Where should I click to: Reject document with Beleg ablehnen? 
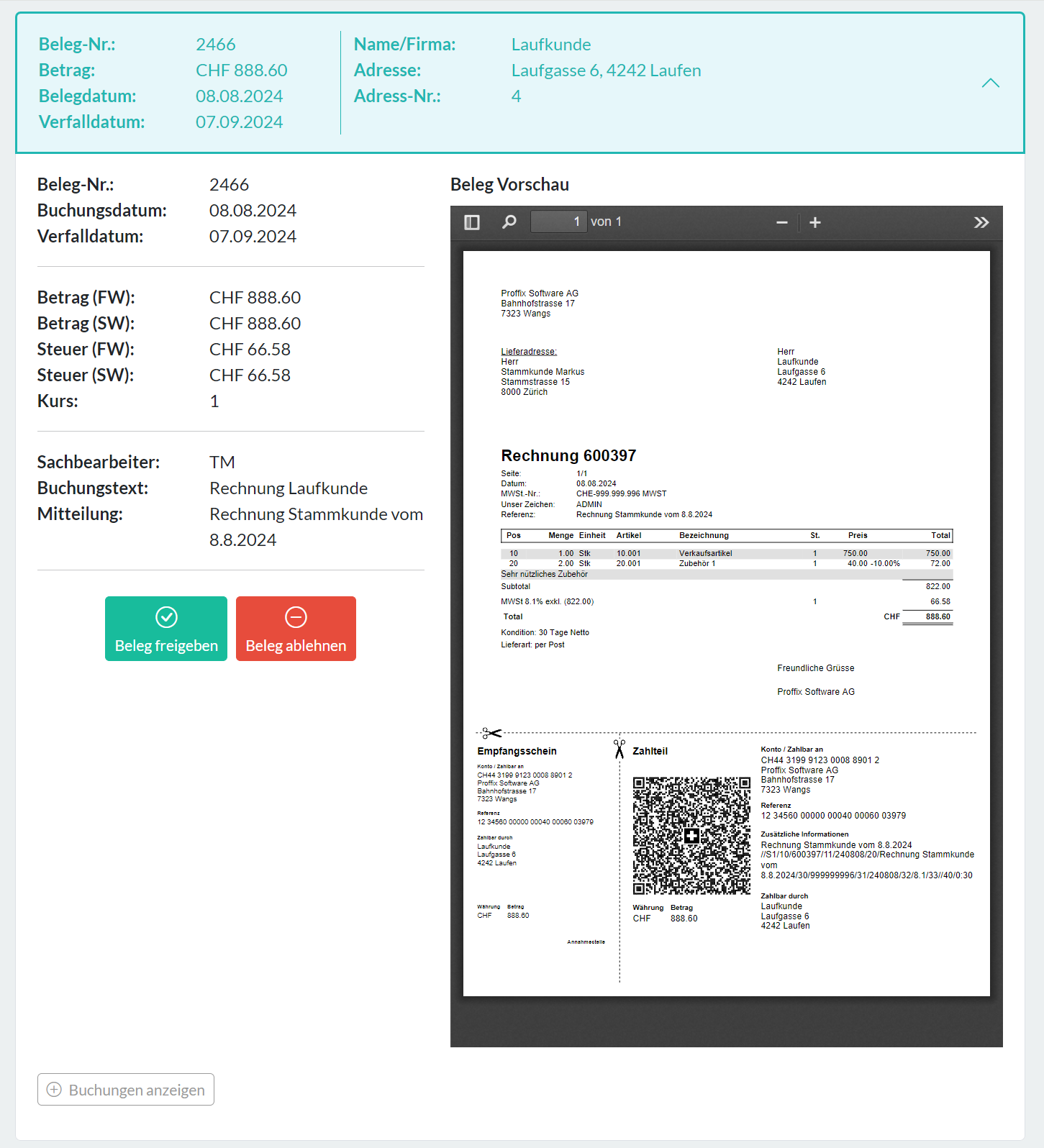(296, 629)
